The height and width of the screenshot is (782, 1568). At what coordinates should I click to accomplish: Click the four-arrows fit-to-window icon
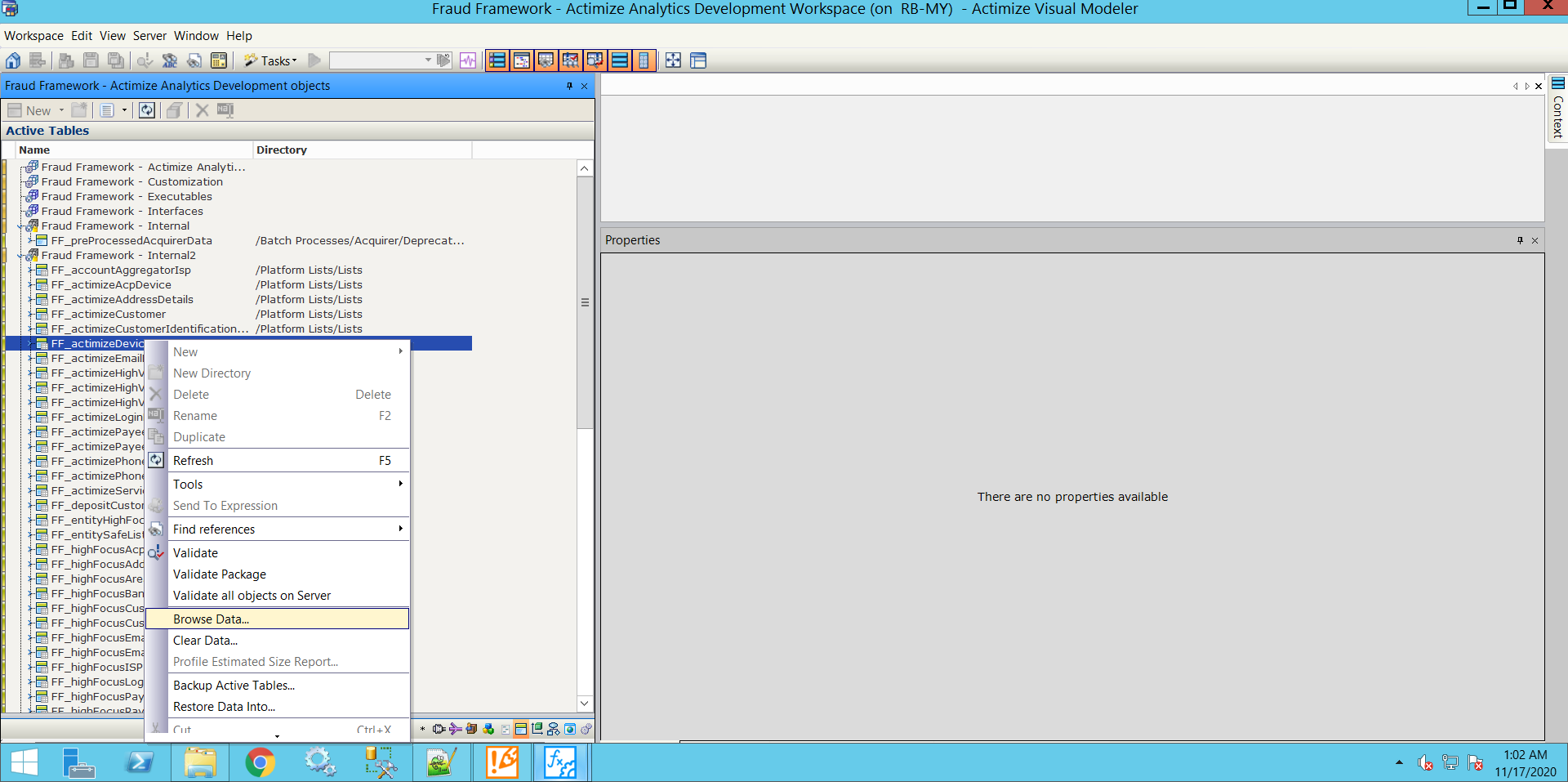pos(673,60)
